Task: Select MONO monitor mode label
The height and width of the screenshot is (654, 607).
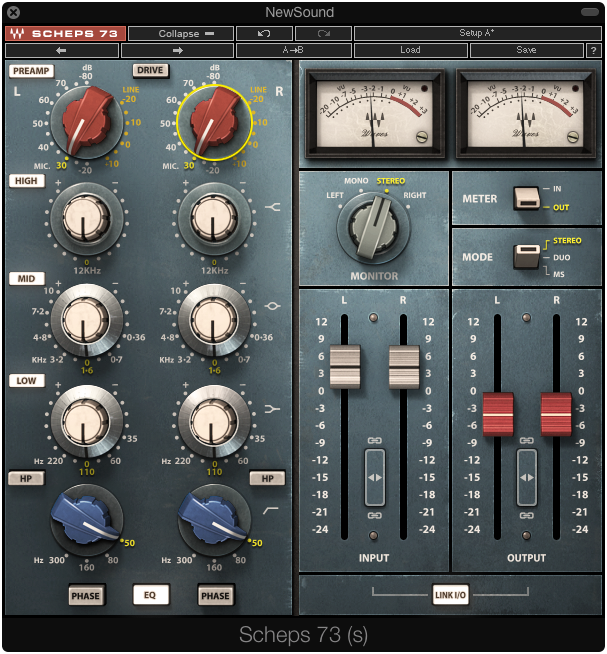Action: 356,181
